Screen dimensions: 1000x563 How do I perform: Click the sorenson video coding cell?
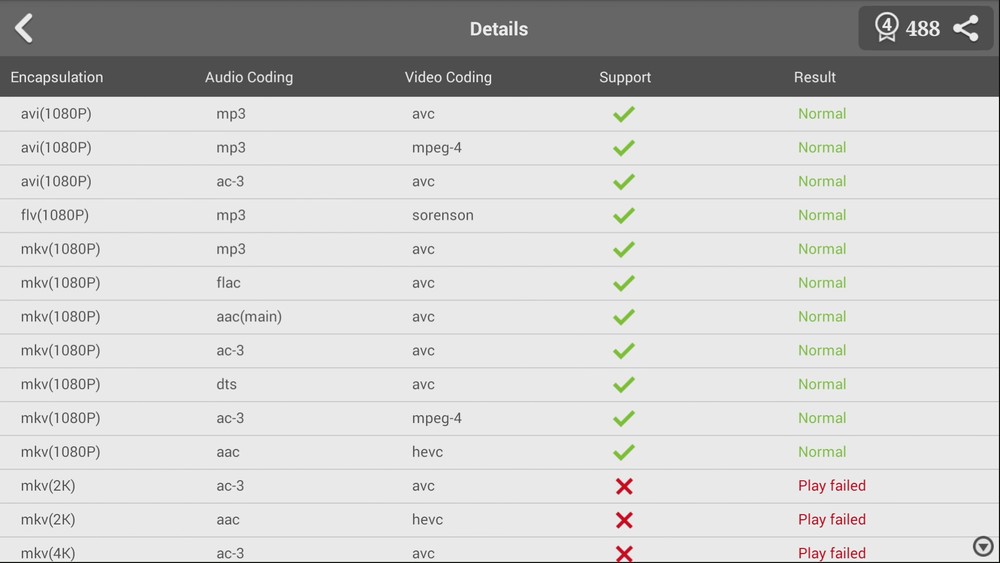(x=443, y=215)
